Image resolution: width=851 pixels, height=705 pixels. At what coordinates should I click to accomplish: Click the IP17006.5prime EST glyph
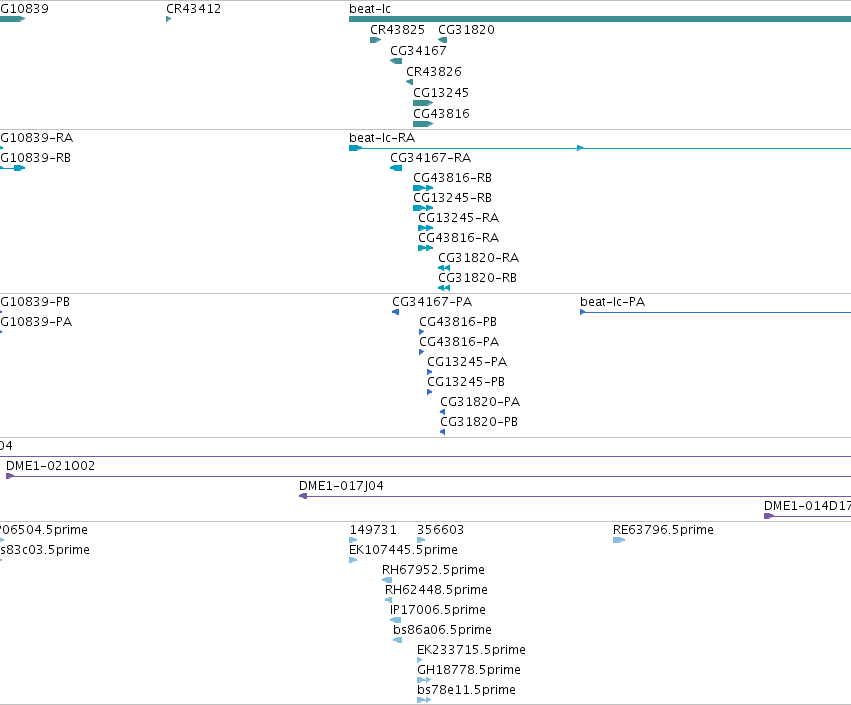pyautogui.click(x=396, y=620)
